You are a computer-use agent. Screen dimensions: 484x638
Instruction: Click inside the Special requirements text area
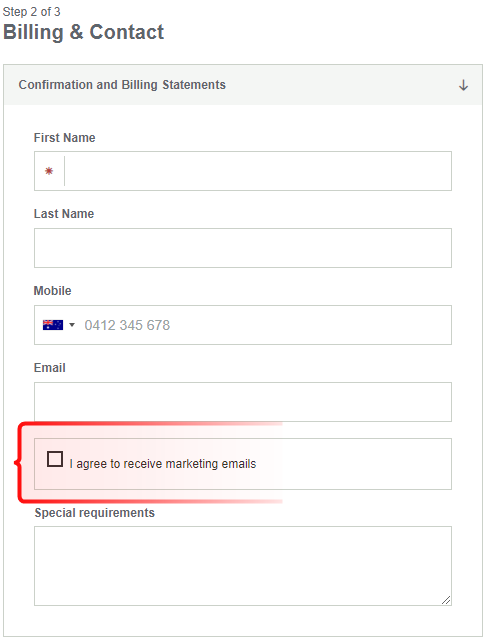click(x=243, y=566)
